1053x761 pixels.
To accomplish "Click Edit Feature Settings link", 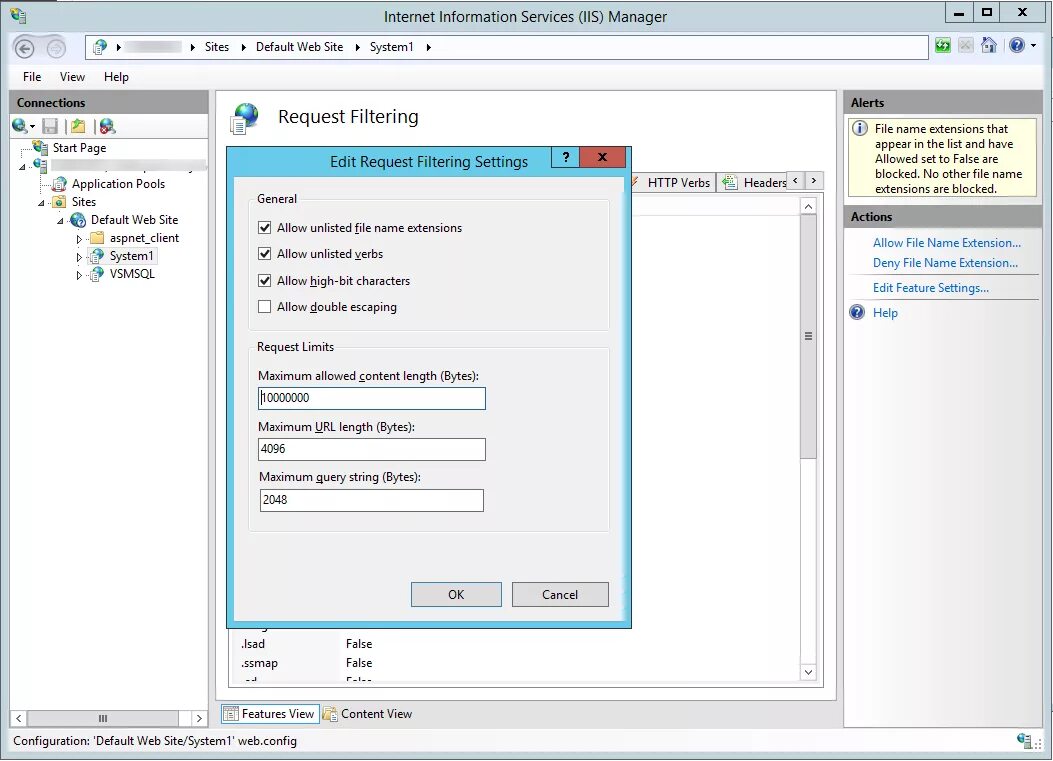I will click(x=931, y=287).
